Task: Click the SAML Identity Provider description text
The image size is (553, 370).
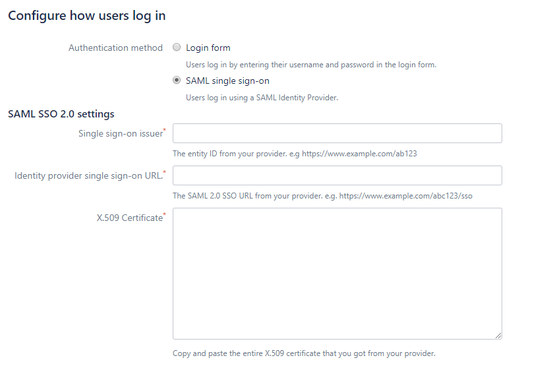Action: coord(262,98)
